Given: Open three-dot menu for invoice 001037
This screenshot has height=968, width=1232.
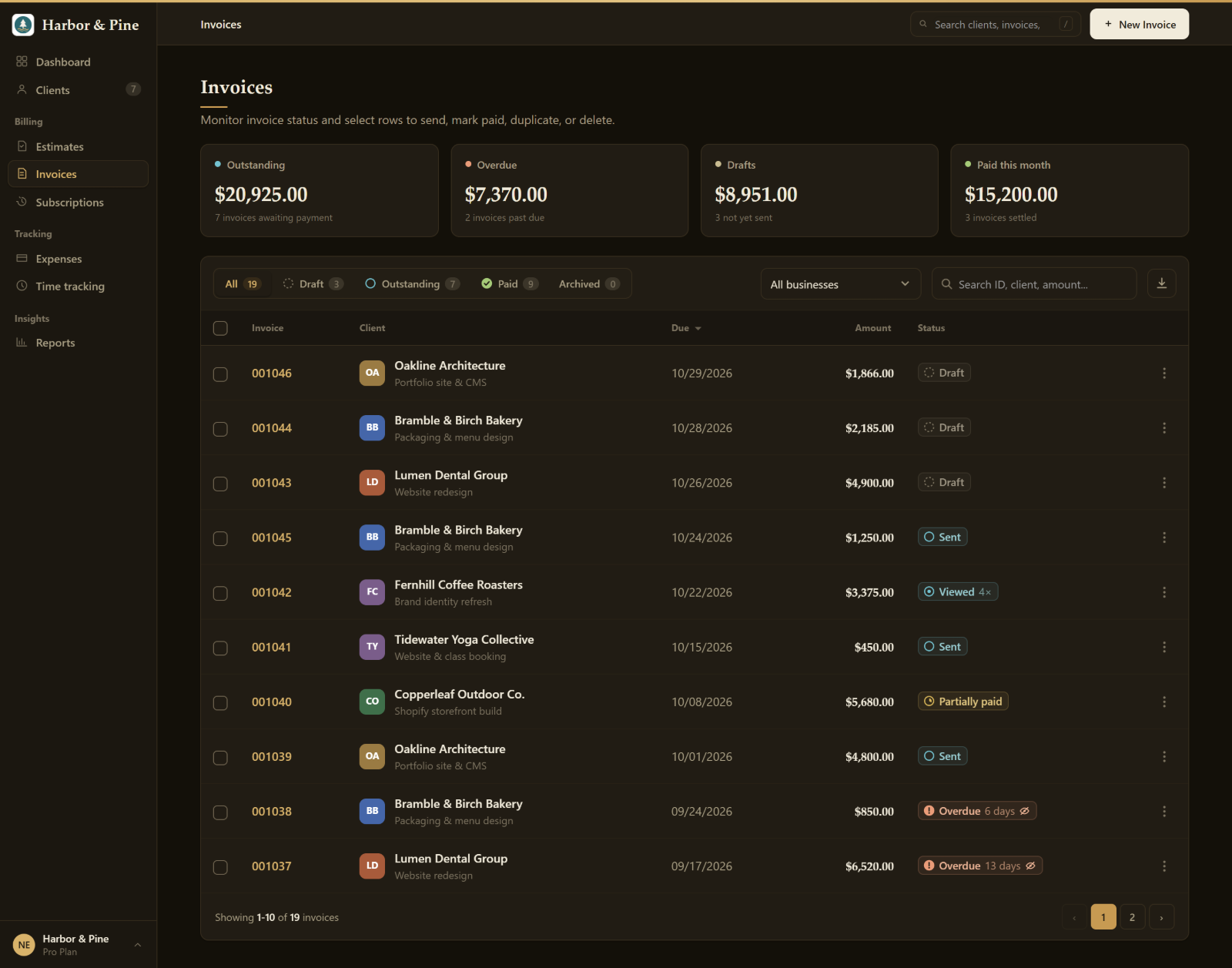Looking at the screenshot, I should [1164, 866].
